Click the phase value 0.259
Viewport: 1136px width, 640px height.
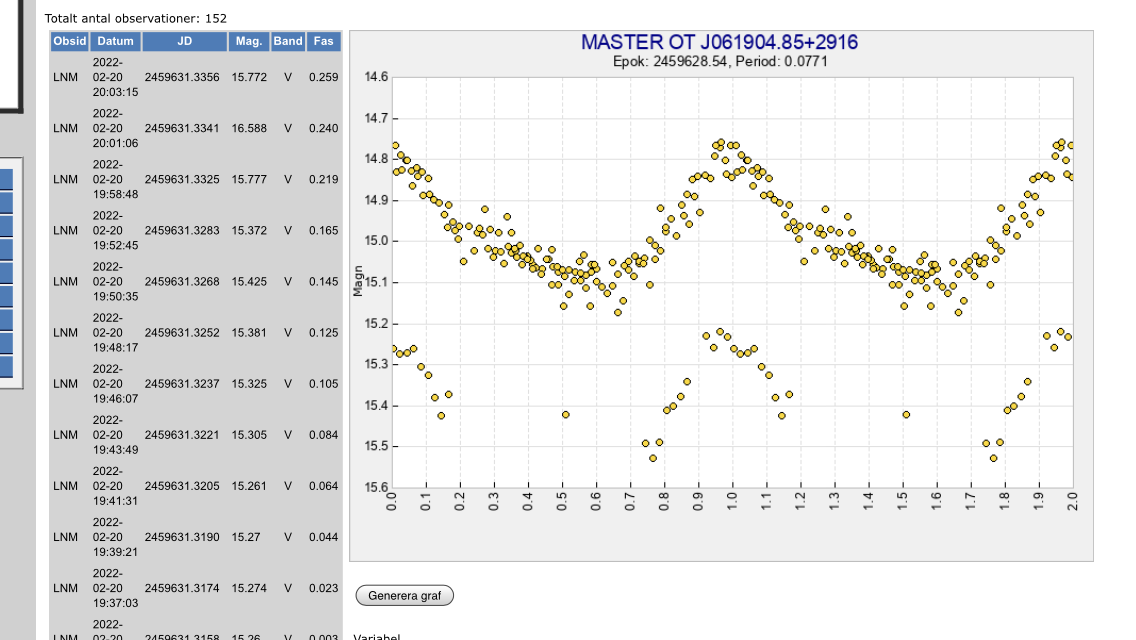324,77
